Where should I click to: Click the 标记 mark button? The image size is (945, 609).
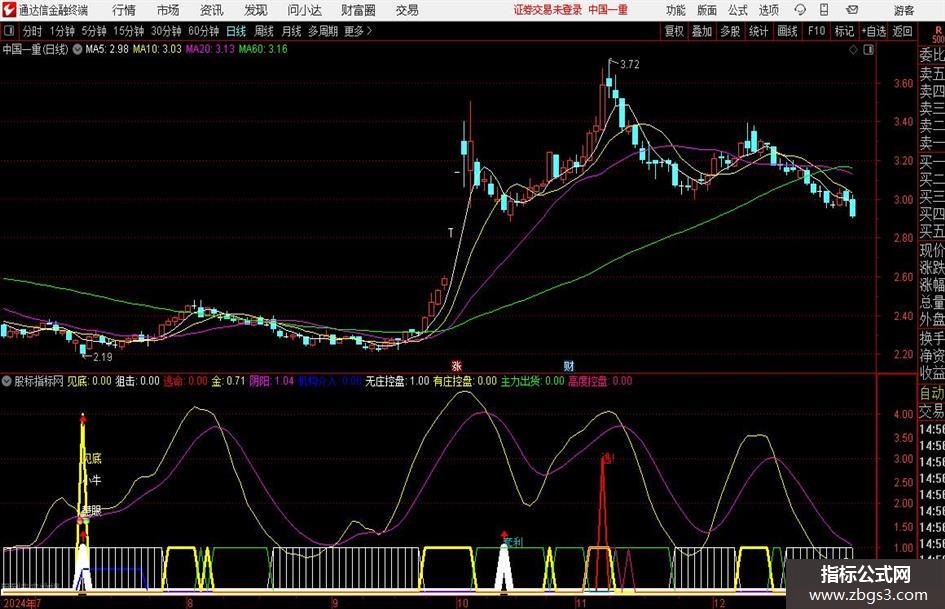pos(844,31)
